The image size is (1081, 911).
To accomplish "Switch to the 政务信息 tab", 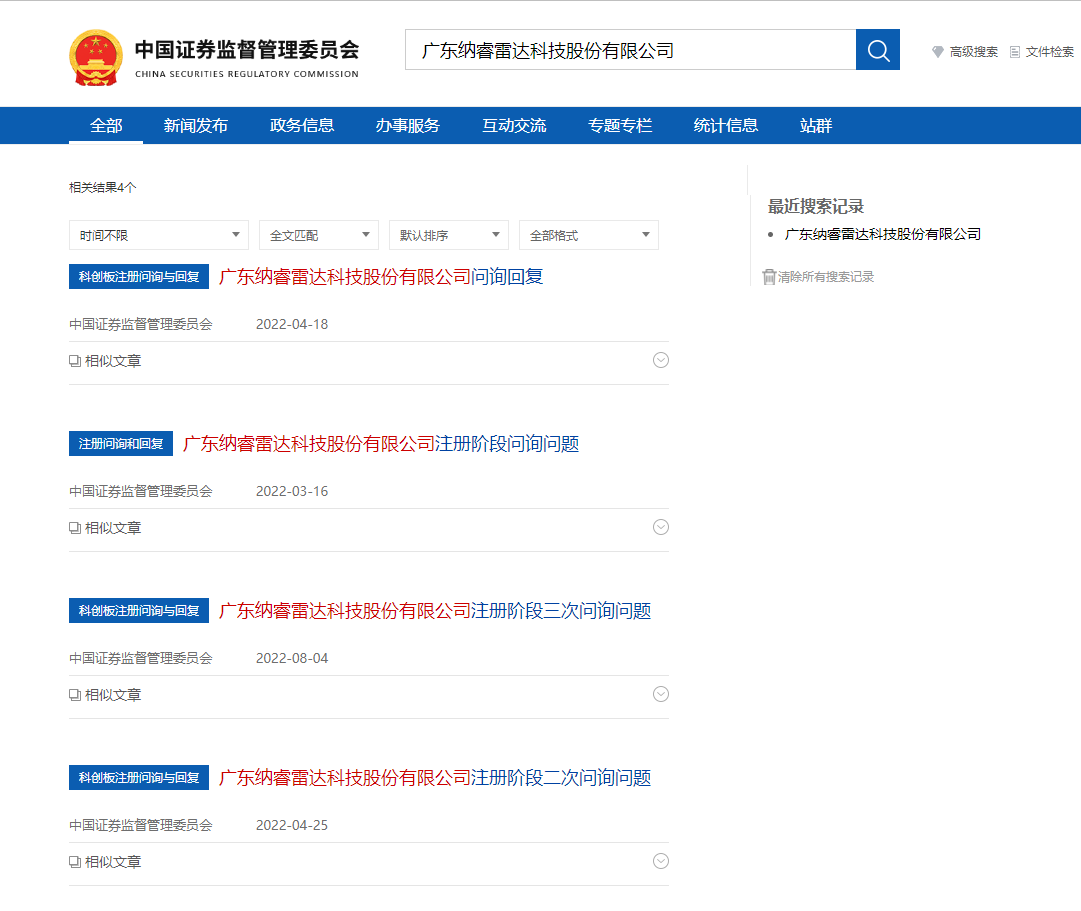I will [x=302, y=126].
